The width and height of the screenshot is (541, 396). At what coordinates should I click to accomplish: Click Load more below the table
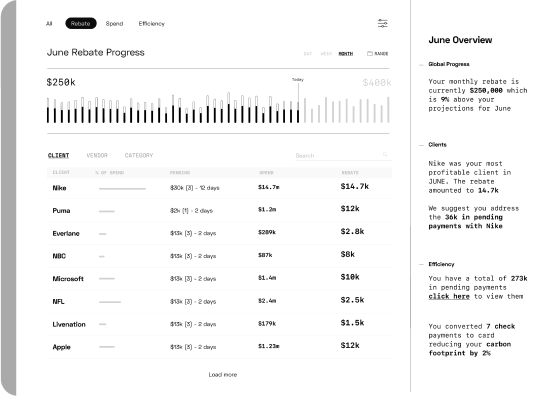point(223,375)
